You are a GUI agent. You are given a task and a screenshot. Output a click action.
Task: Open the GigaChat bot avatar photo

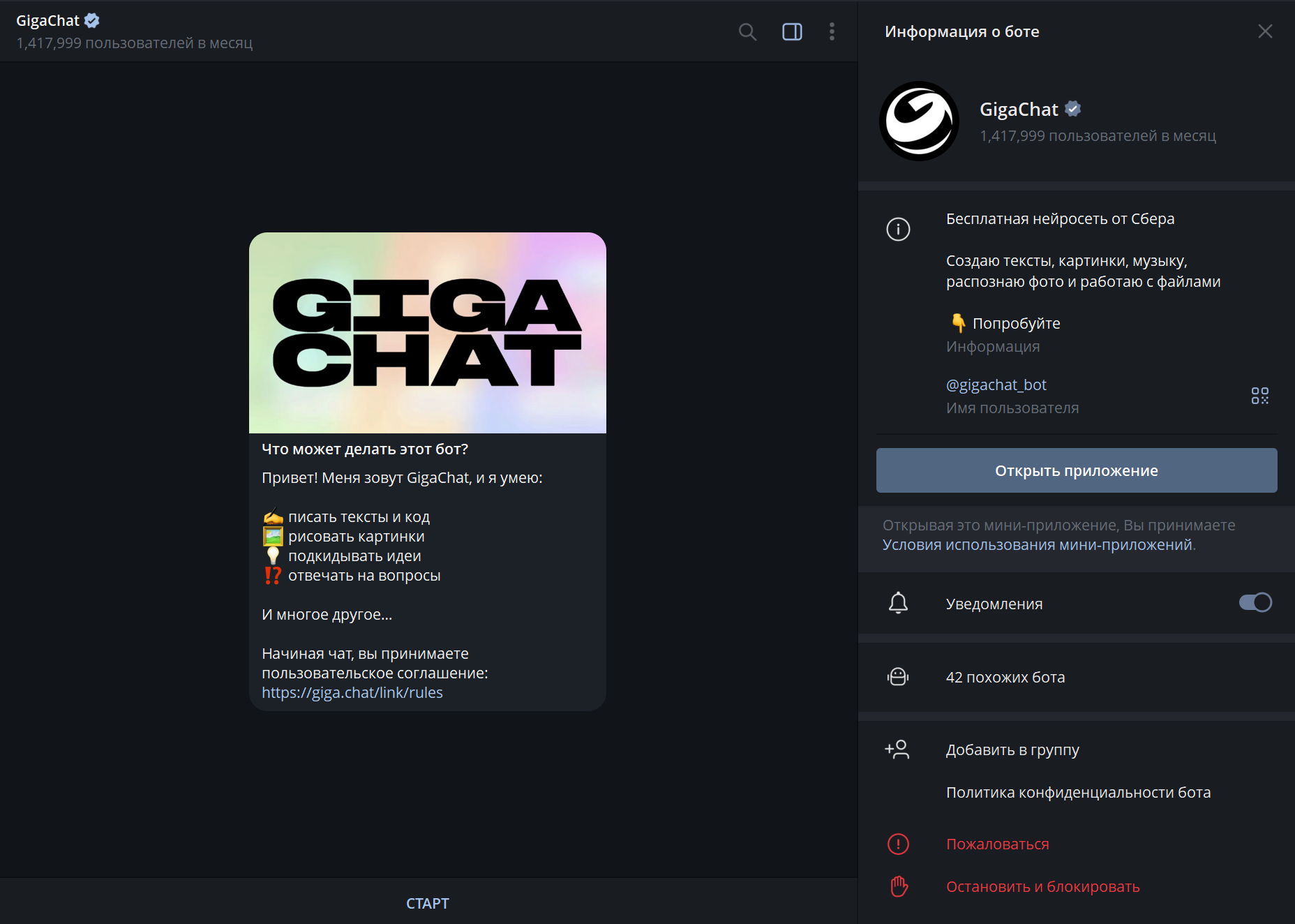919,121
